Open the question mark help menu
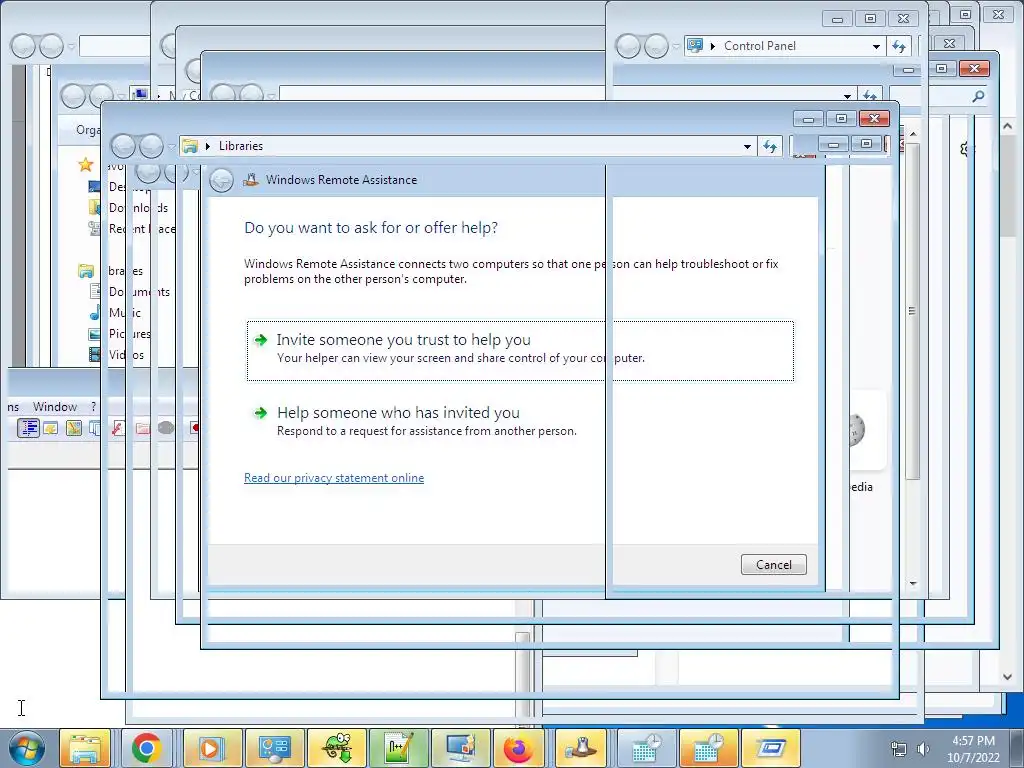The image size is (1024, 768). (x=93, y=407)
